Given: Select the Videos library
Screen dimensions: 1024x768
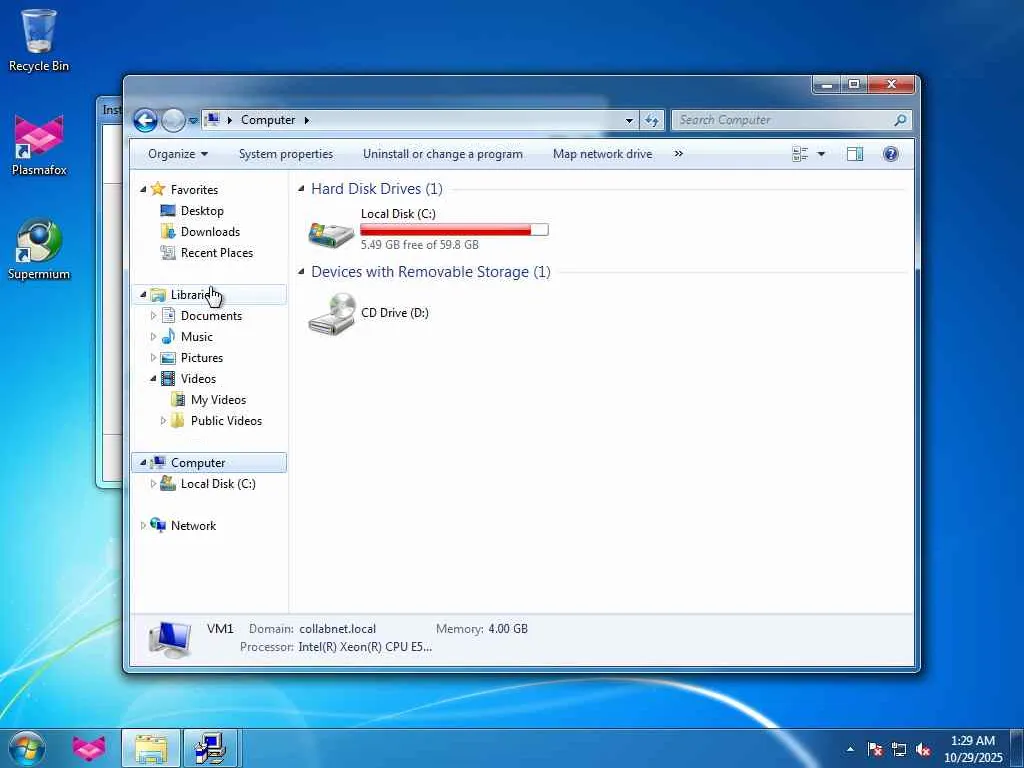Looking at the screenshot, I should 198,379.
